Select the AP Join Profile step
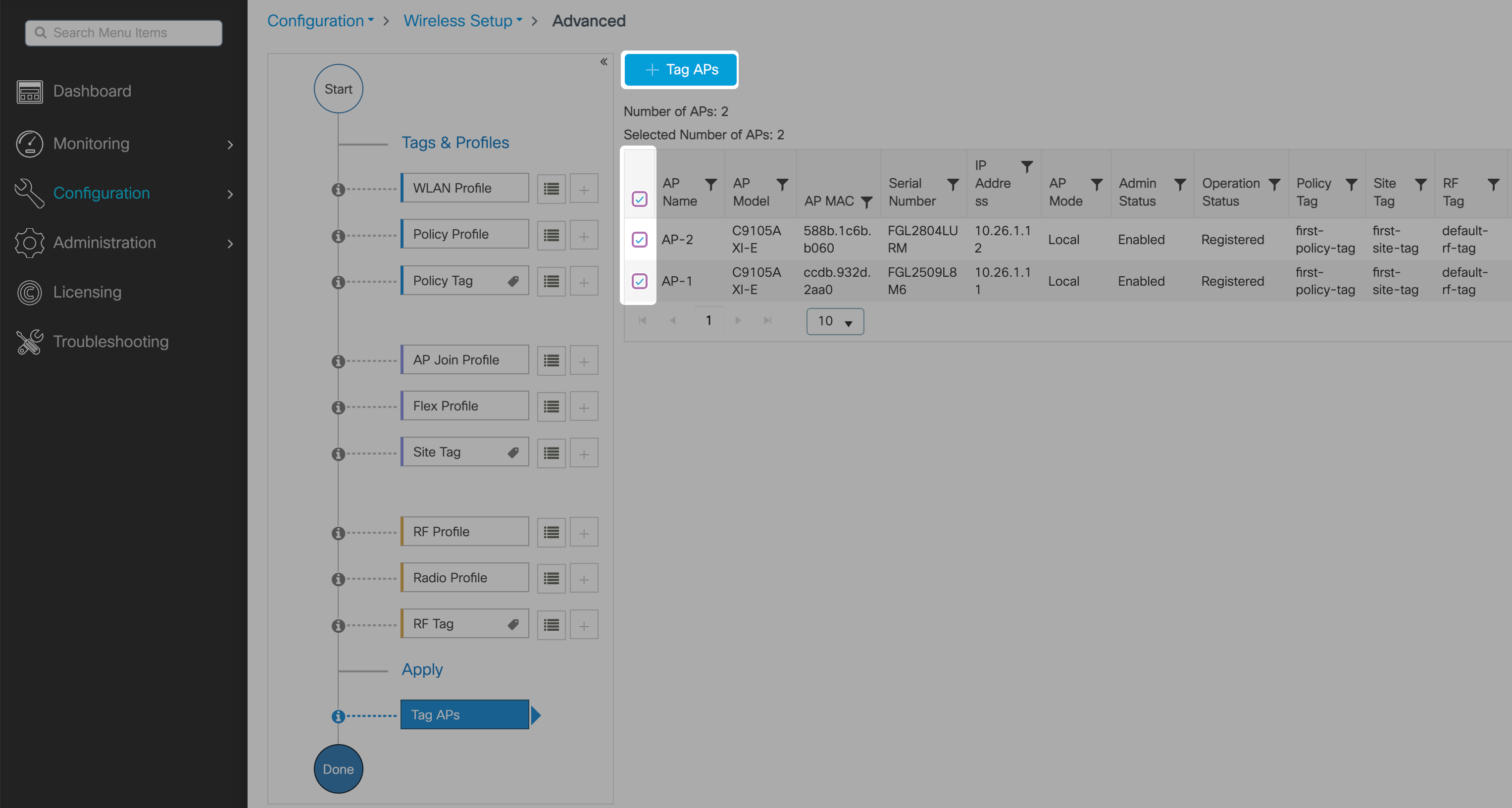1512x808 pixels. click(464, 360)
